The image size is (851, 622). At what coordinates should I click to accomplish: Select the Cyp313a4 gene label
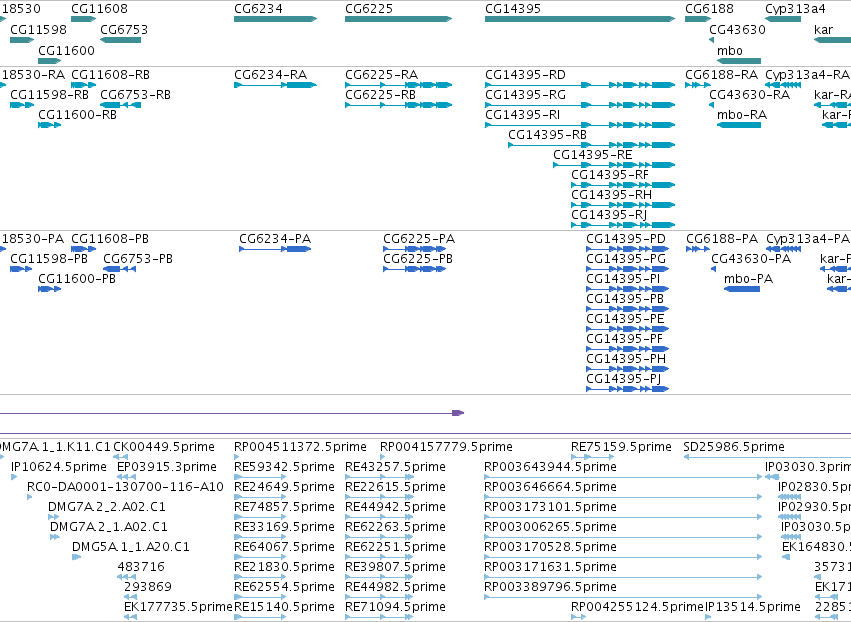pyautogui.click(x=795, y=9)
